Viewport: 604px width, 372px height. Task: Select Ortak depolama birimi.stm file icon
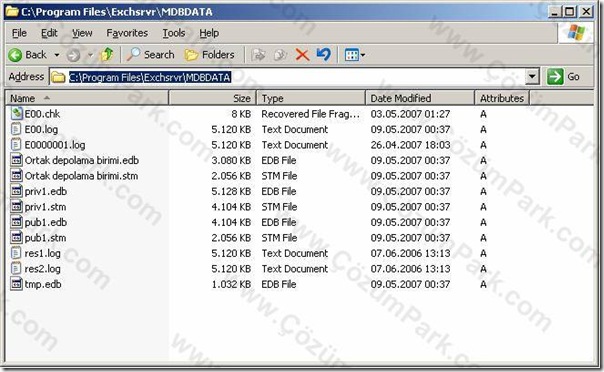point(17,176)
